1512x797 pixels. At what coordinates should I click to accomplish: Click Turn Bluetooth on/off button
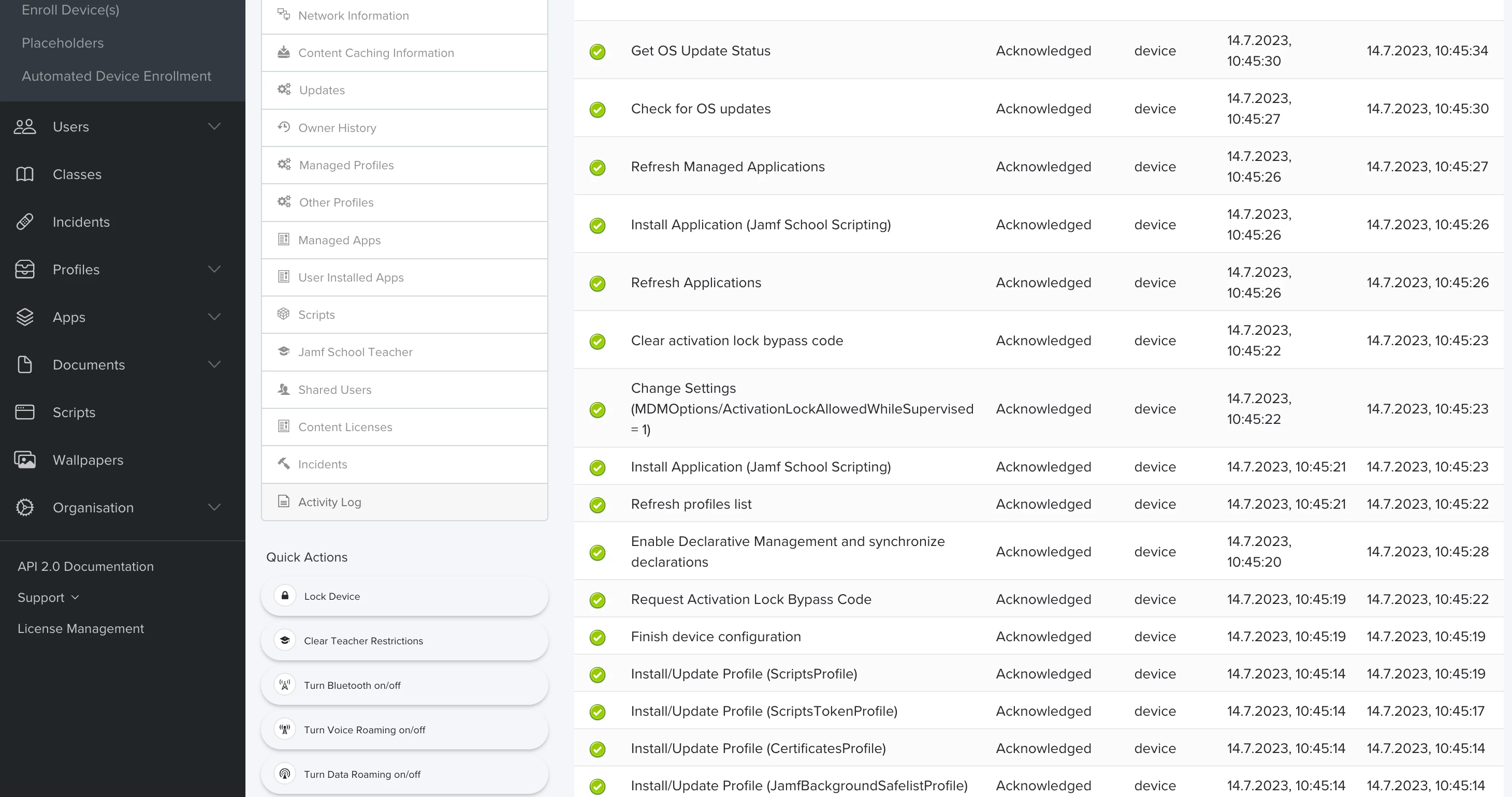point(404,685)
